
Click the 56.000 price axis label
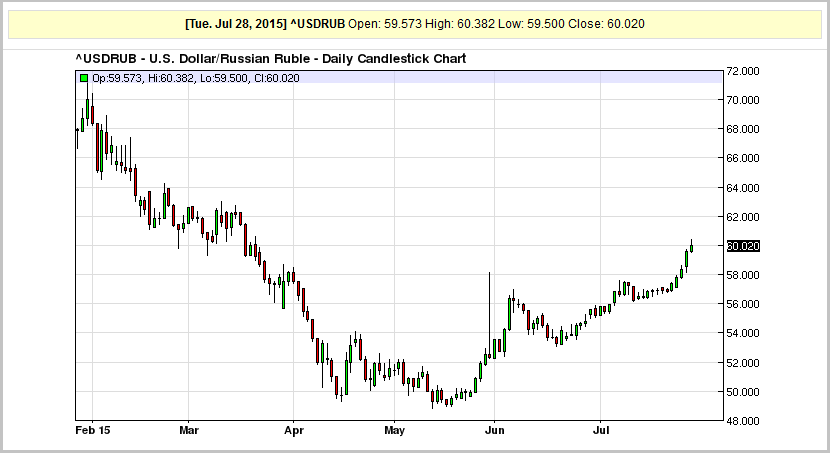743,304
